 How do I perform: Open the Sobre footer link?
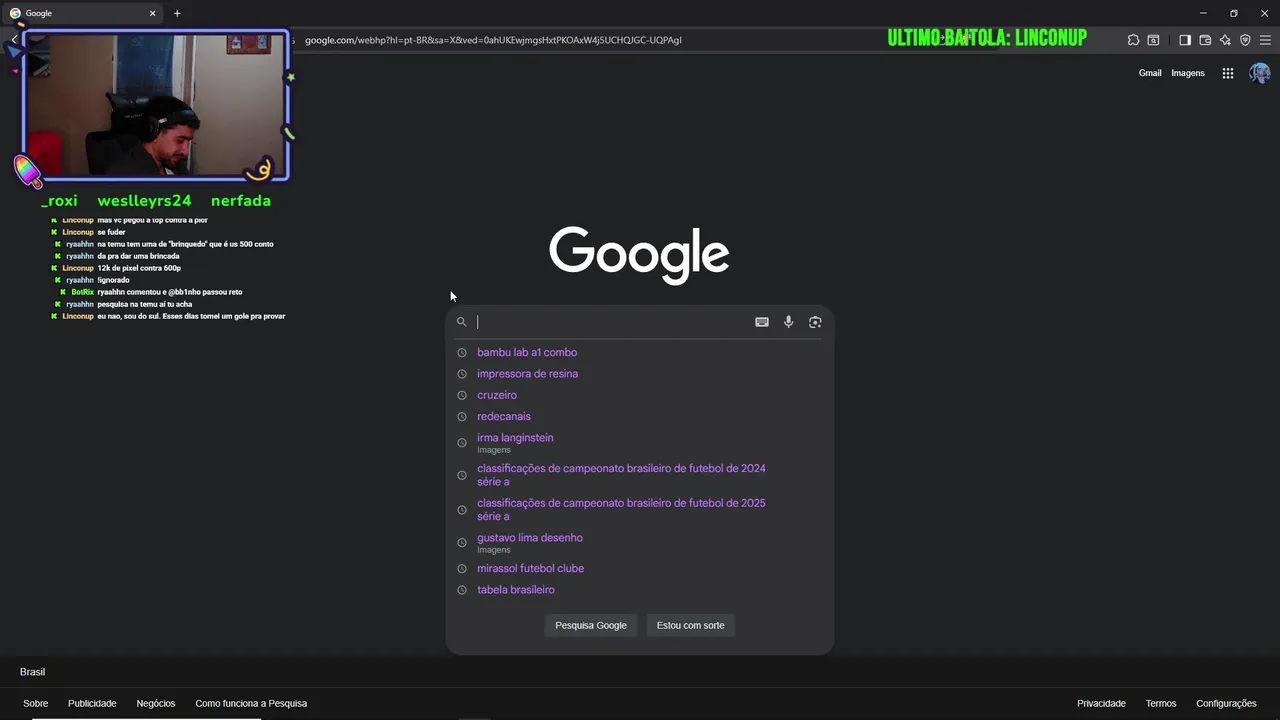(x=36, y=703)
